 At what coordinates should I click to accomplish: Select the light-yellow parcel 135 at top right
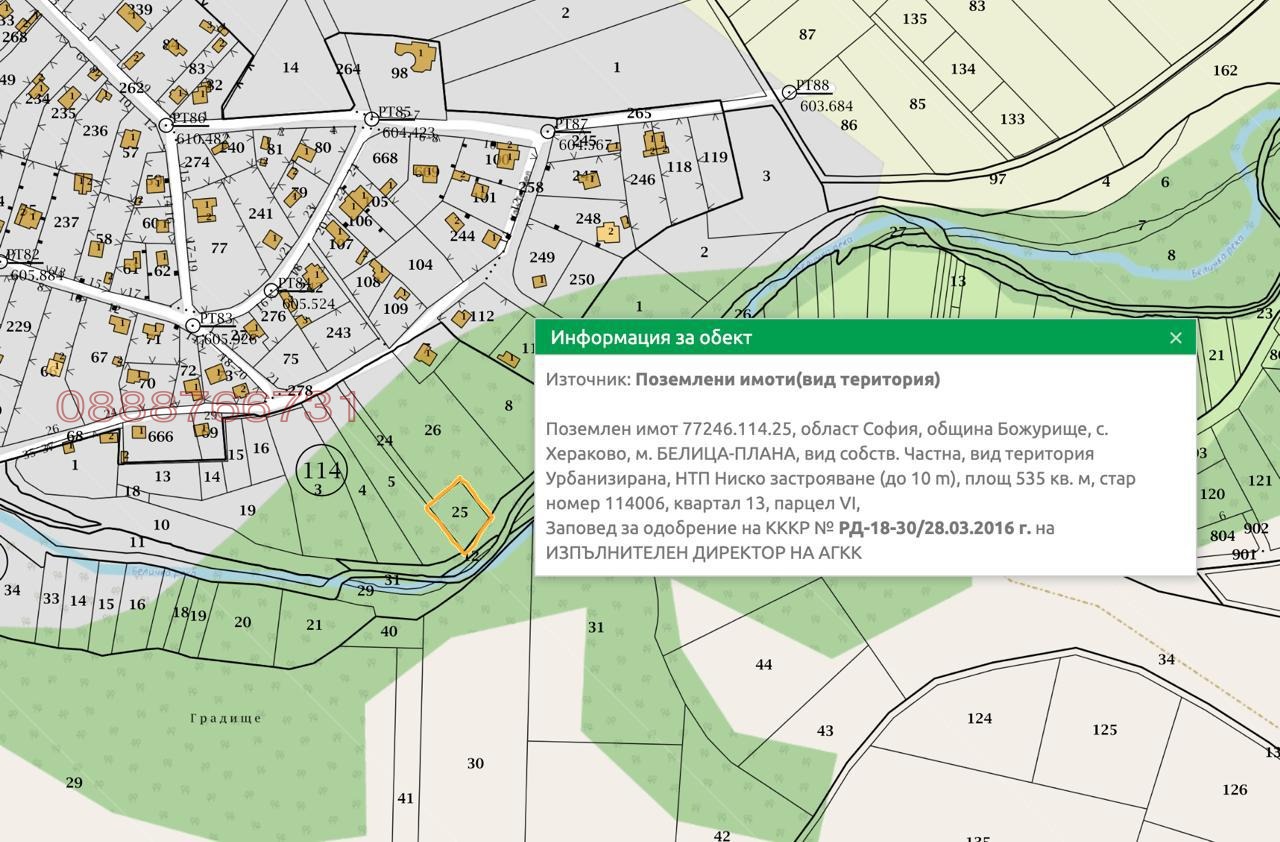click(x=915, y=18)
